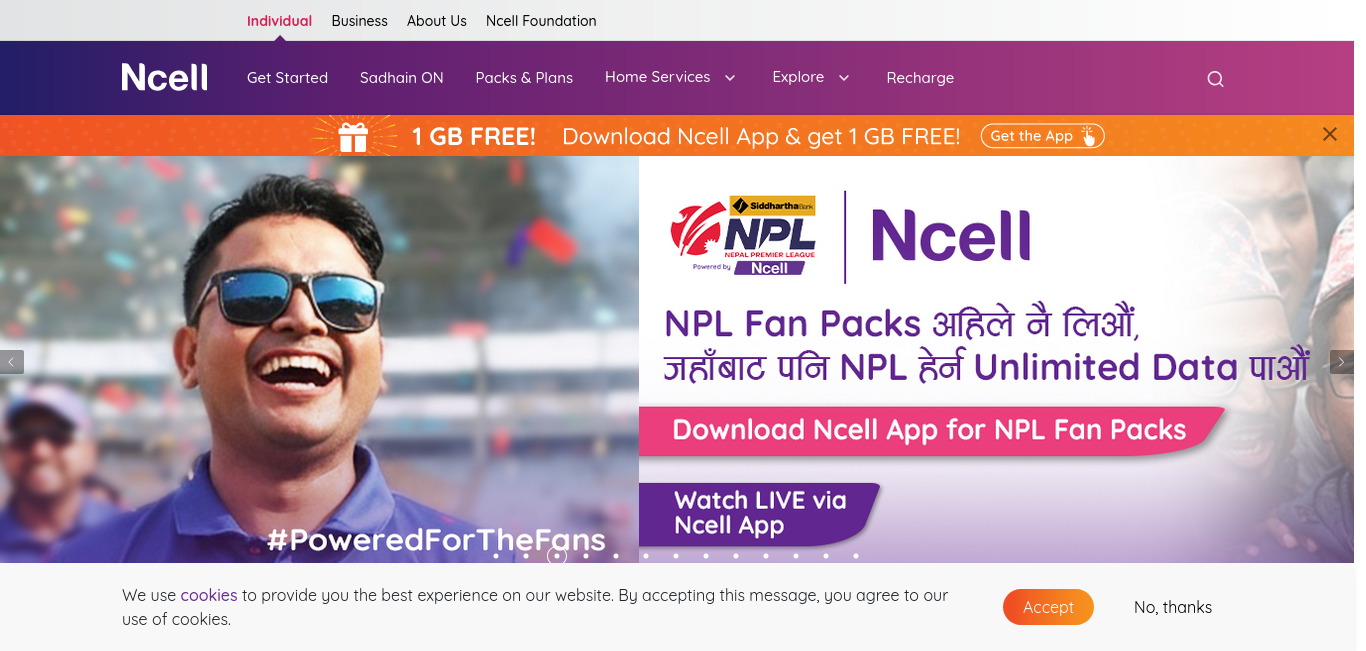Screen dimensions: 1366x651
Task: Click the NPL league logo in banner
Action: (744, 235)
